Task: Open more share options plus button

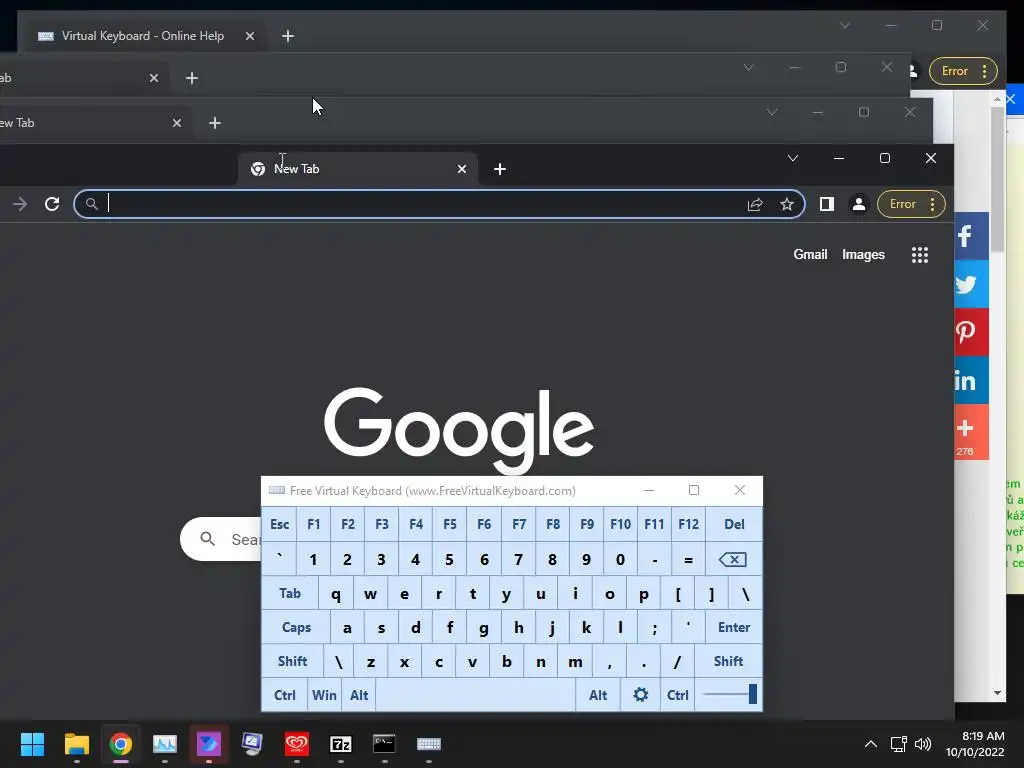Action: pyautogui.click(x=972, y=432)
